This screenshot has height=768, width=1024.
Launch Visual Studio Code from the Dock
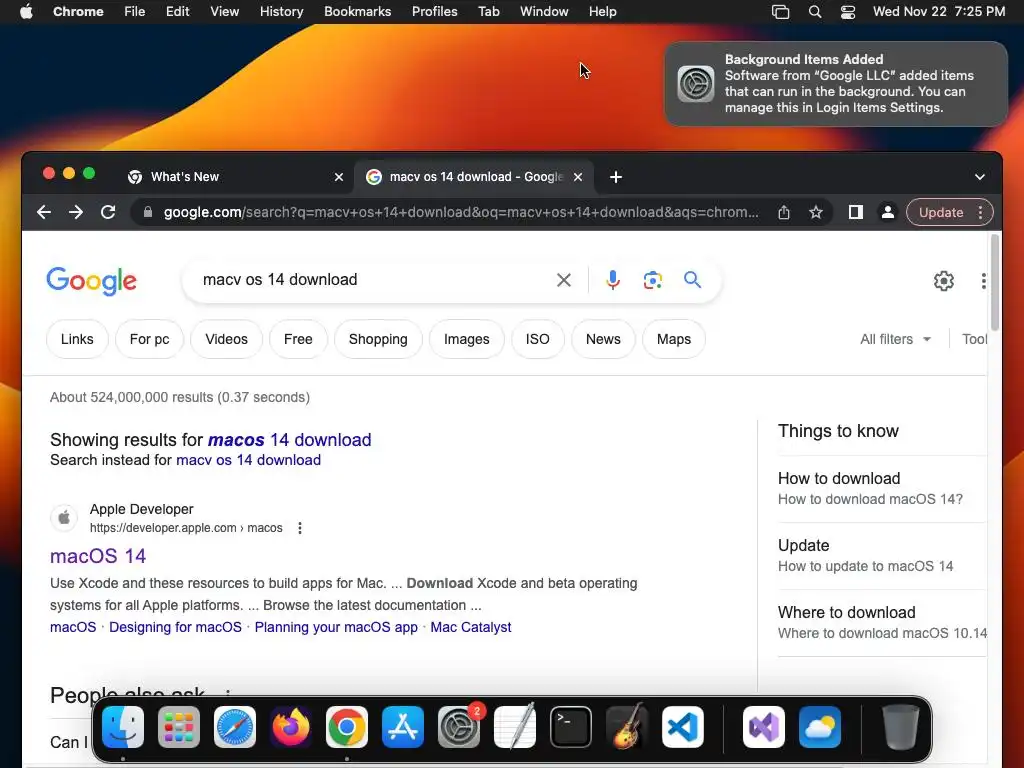pos(683,727)
